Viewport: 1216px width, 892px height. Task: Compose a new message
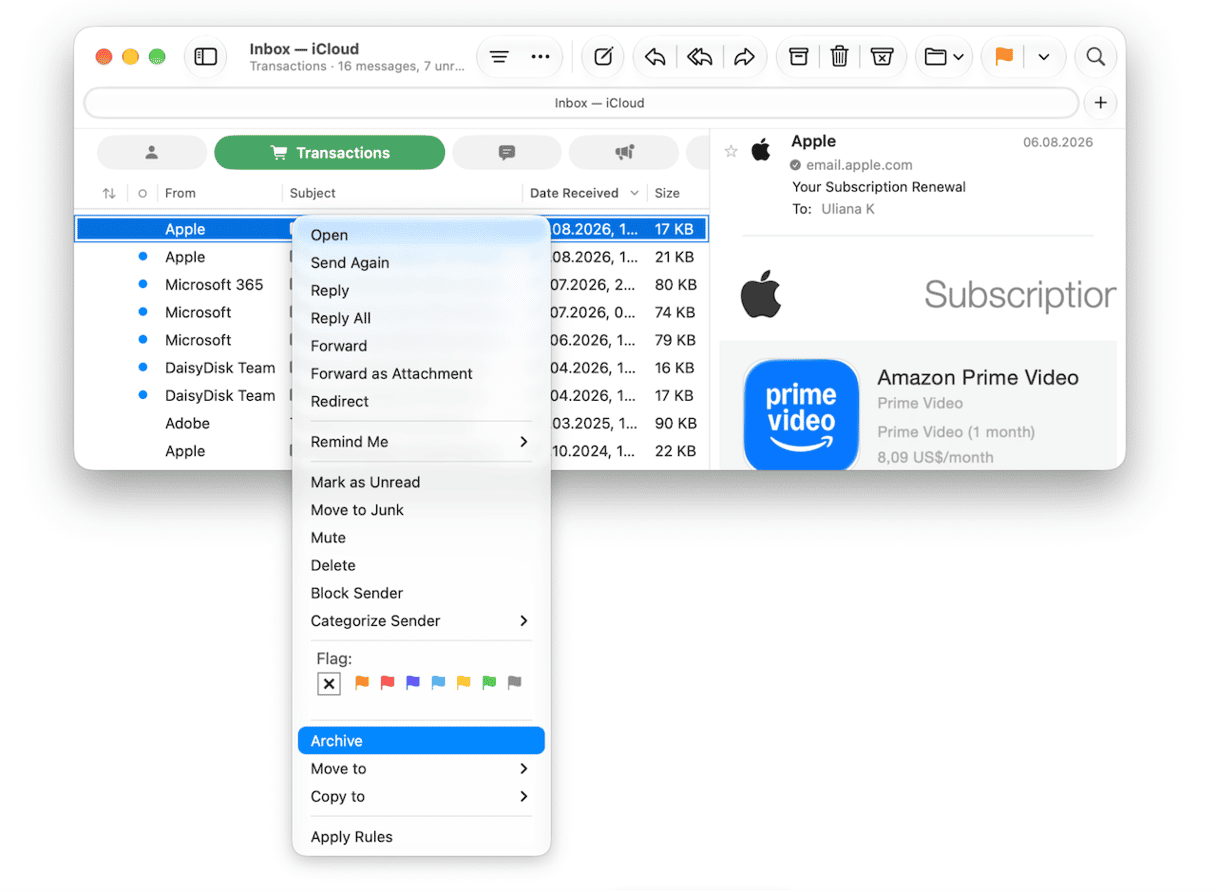(x=603, y=57)
